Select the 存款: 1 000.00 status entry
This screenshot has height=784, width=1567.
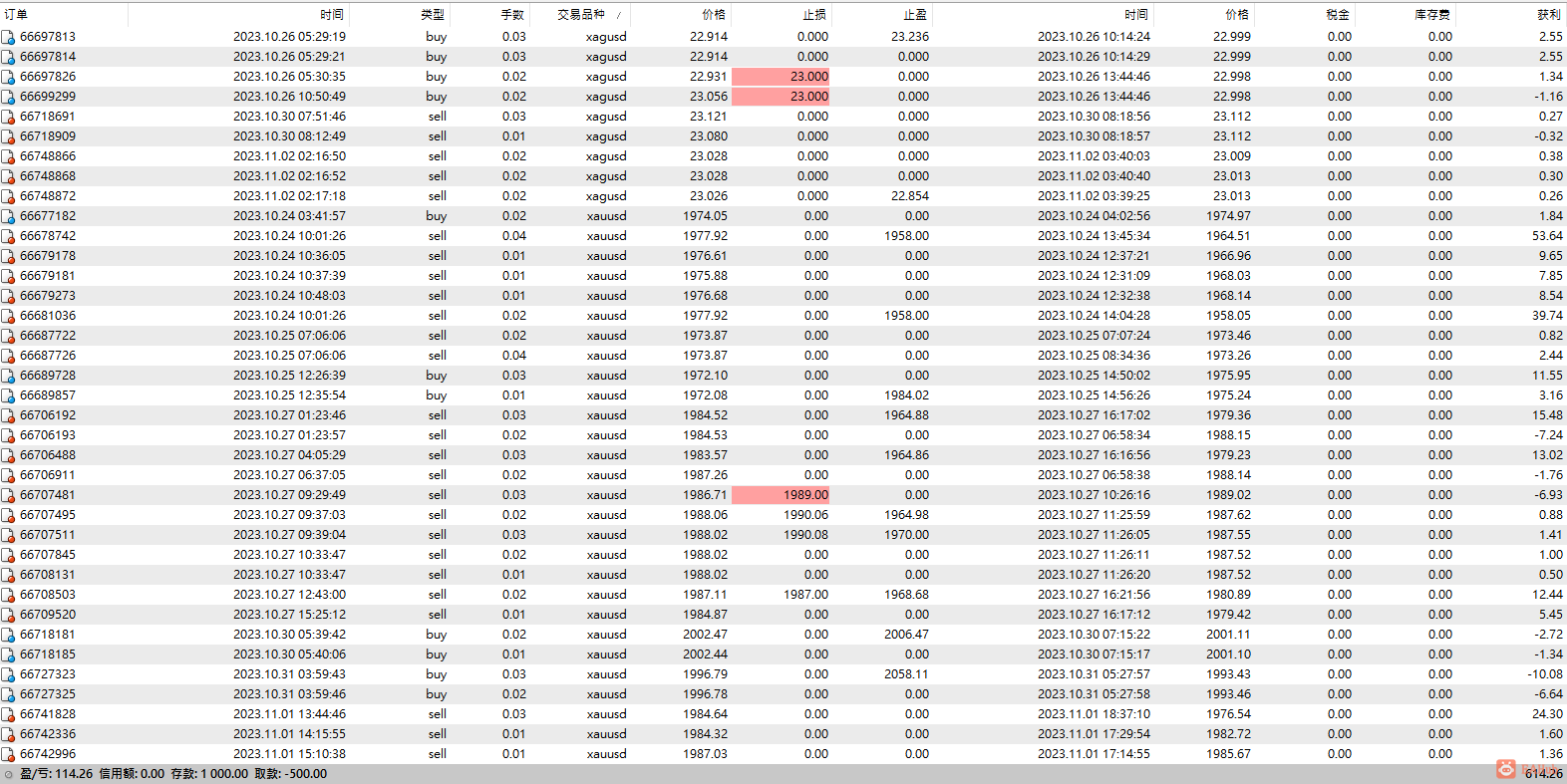pos(209,774)
